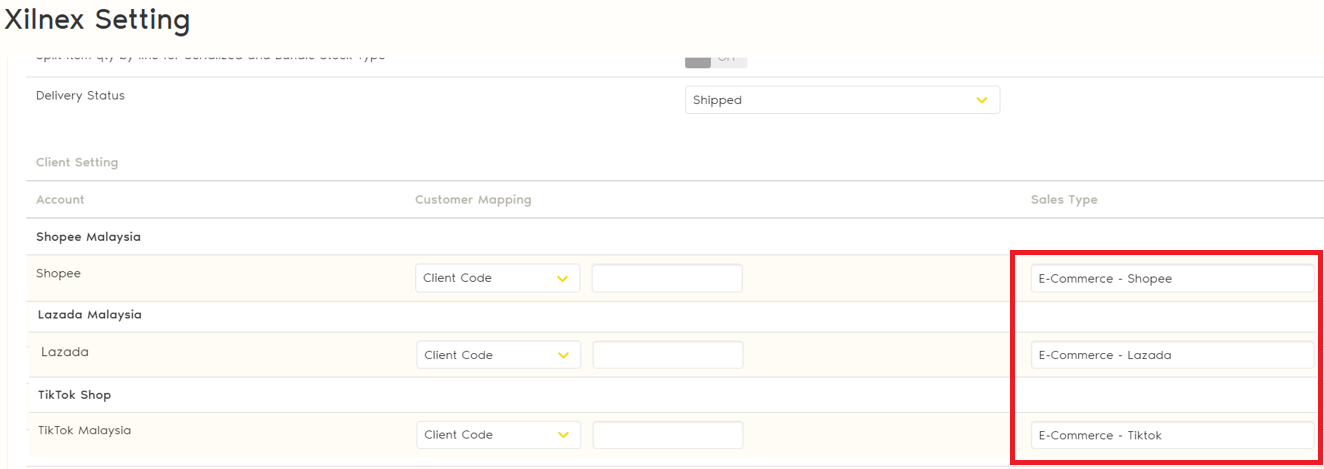Click the Account column header

(x=60, y=200)
